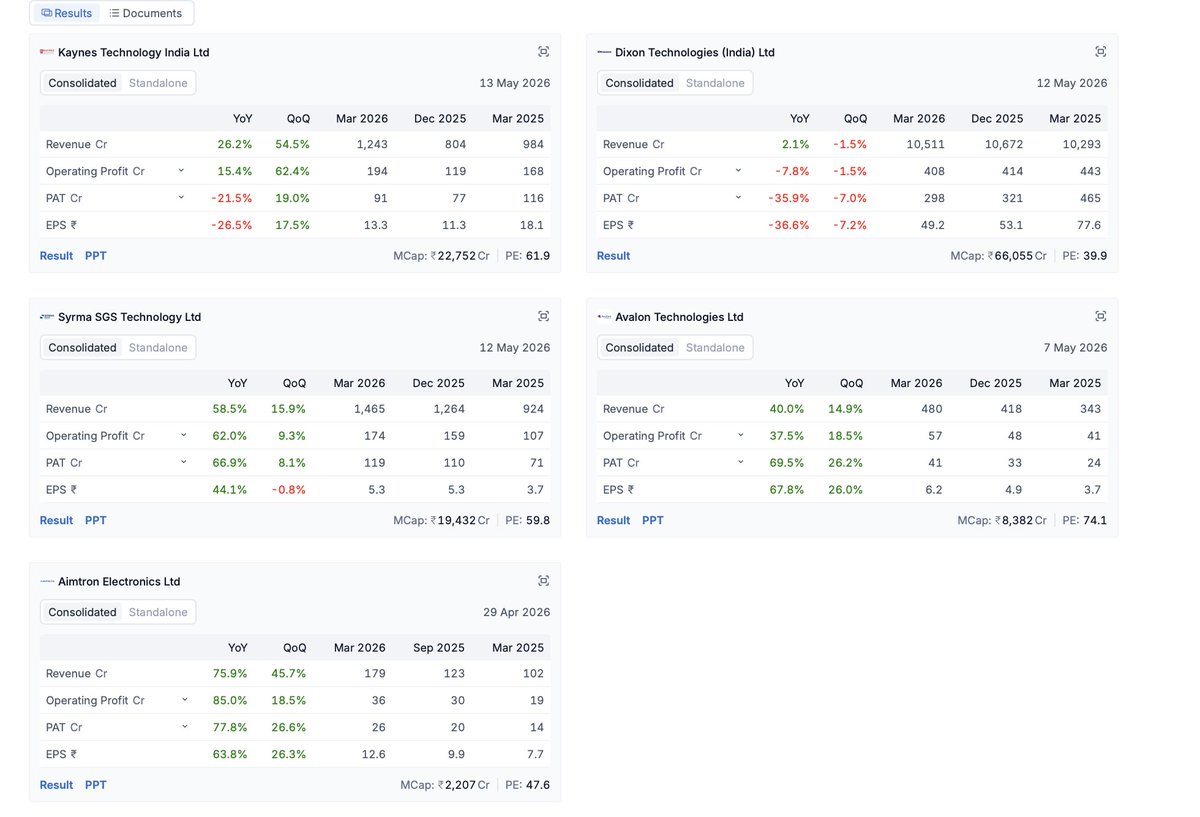Expand PAT row in Dixon card
Viewport: 1200px width, 817px height.
tap(738, 198)
